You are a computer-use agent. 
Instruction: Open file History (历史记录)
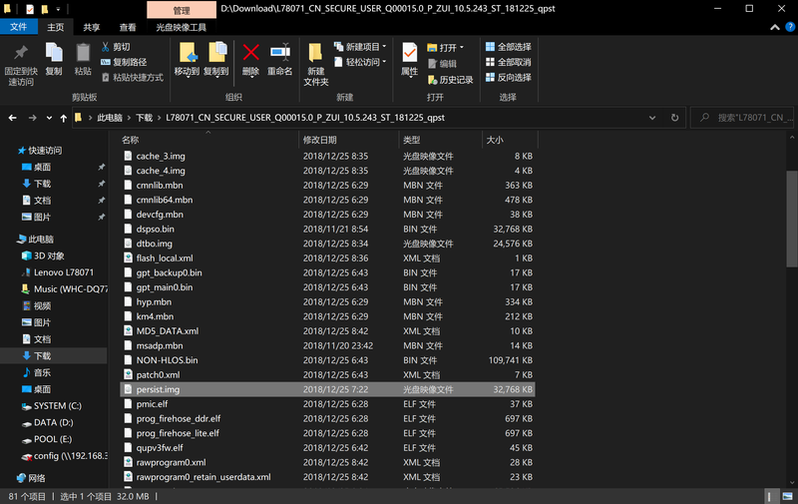tap(450, 80)
